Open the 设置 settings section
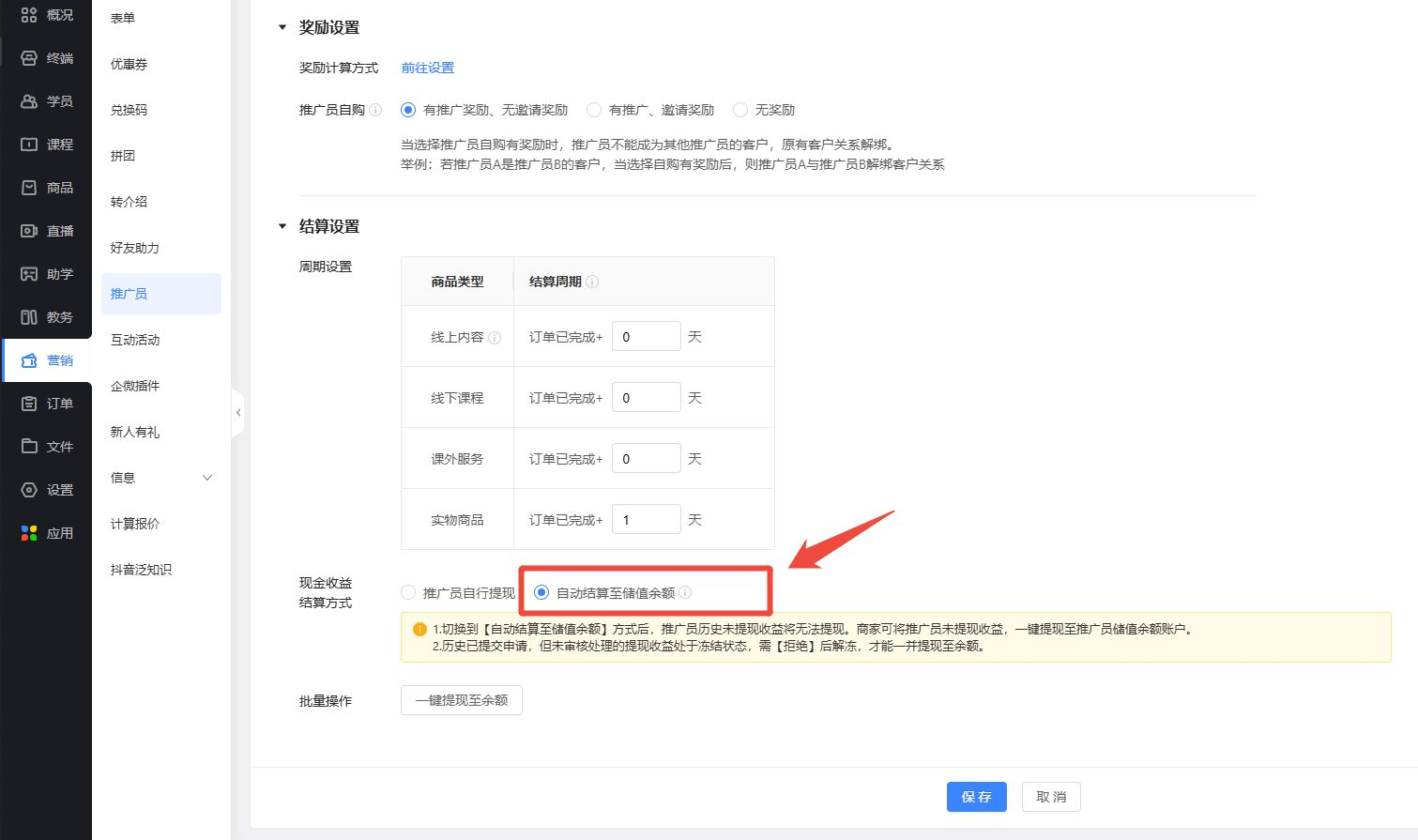 click(x=47, y=489)
